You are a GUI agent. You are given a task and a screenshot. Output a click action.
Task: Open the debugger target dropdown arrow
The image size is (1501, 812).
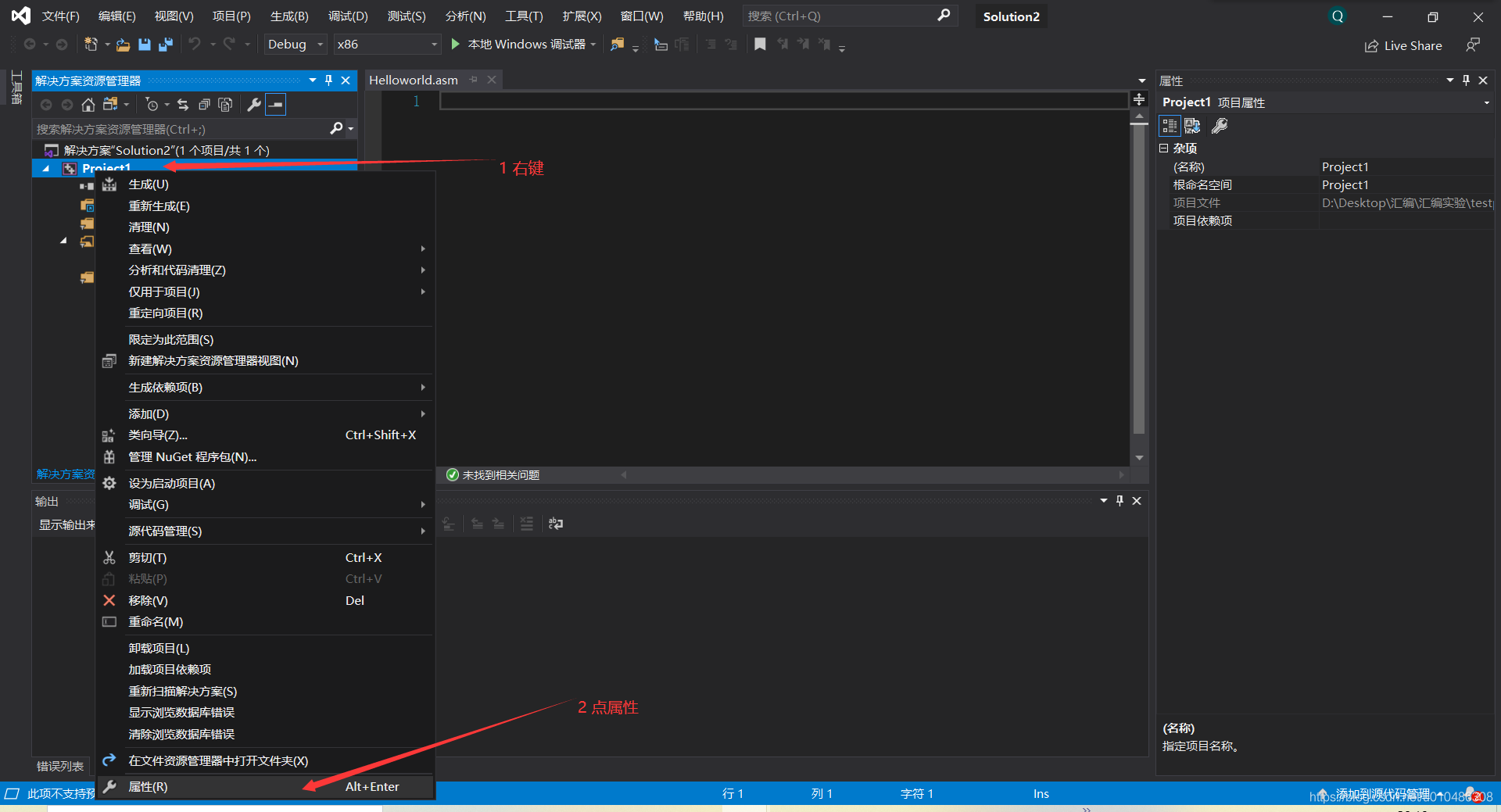[593, 45]
